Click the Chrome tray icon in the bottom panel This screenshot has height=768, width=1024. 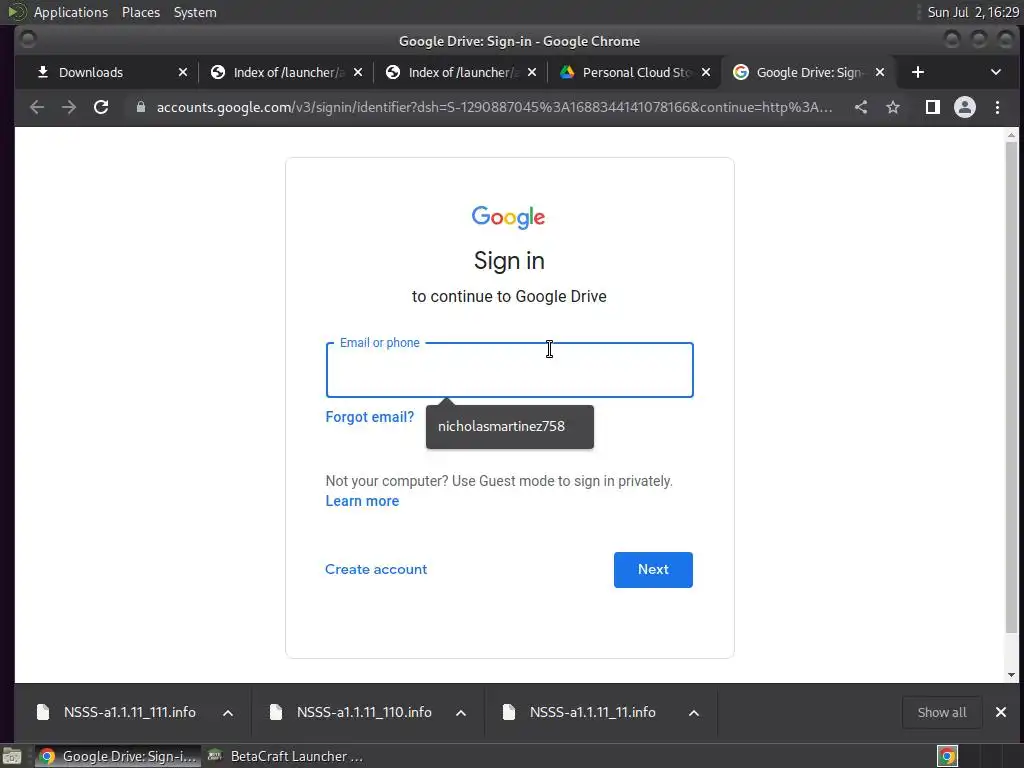(947, 756)
